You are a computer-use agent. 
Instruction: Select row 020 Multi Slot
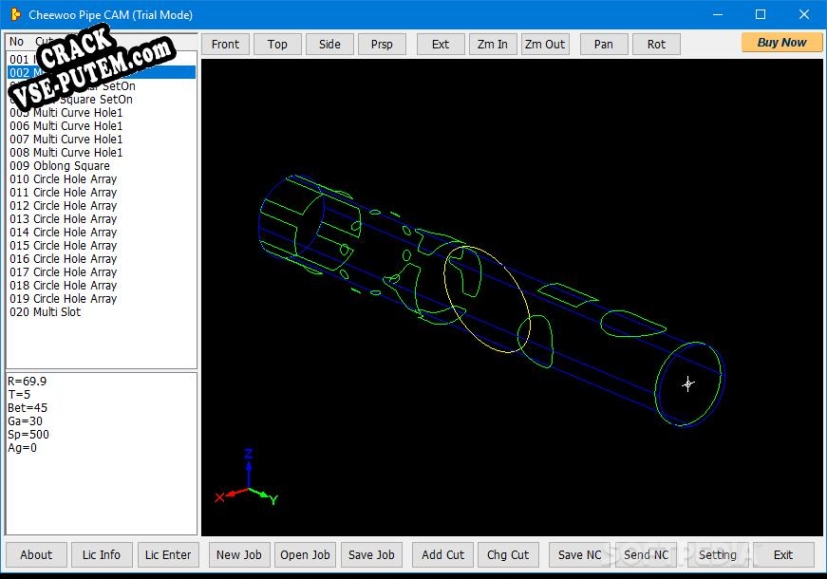point(101,312)
